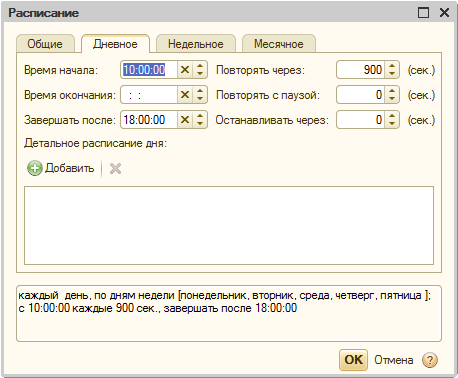Change Повторять через value with spinner
Viewport: 458px width, 378px height.
pos(392,70)
